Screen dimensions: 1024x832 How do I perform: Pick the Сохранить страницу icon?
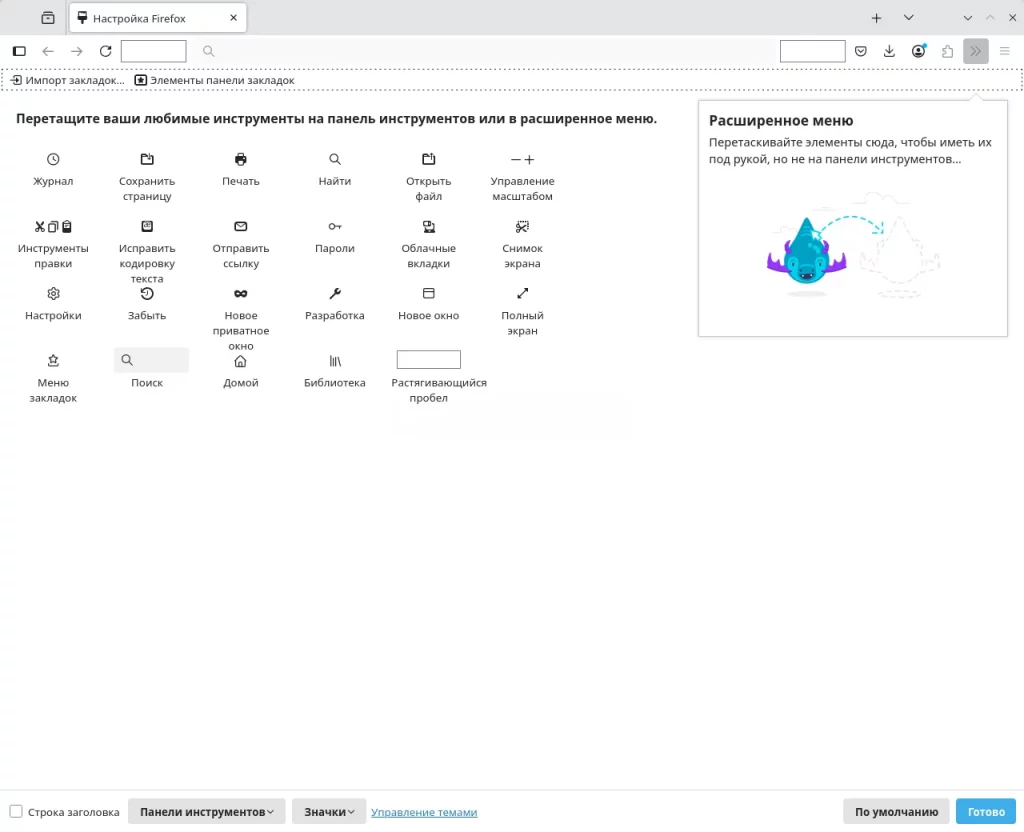pyautogui.click(x=147, y=159)
